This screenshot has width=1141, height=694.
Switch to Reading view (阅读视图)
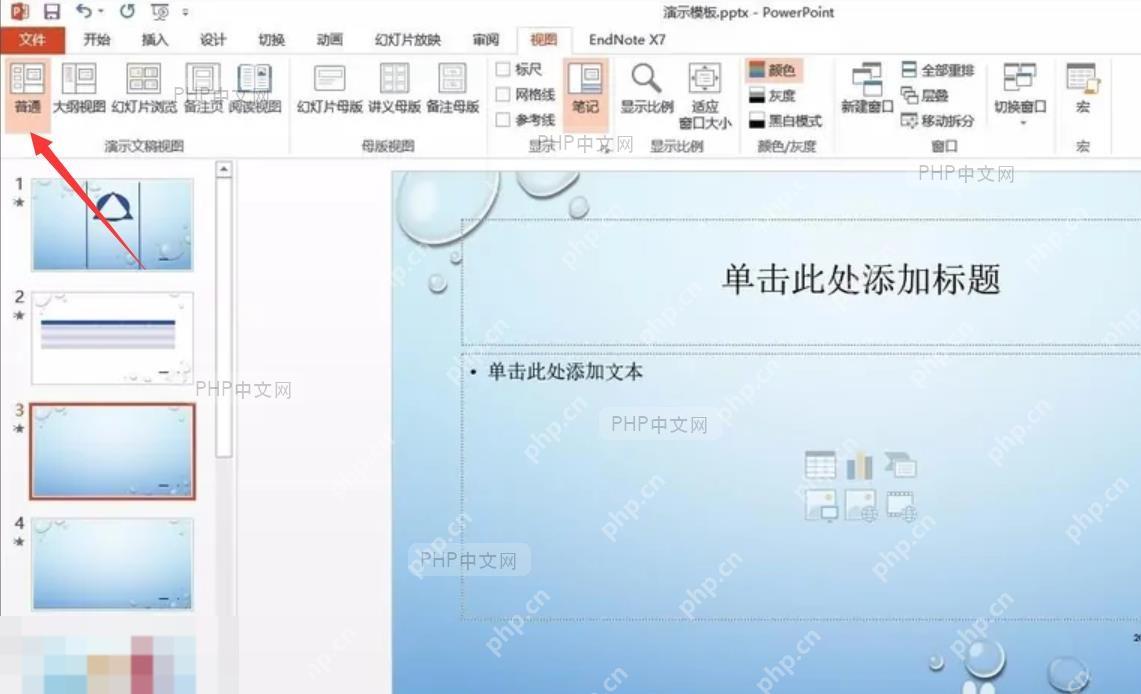pyautogui.click(x=255, y=89)
